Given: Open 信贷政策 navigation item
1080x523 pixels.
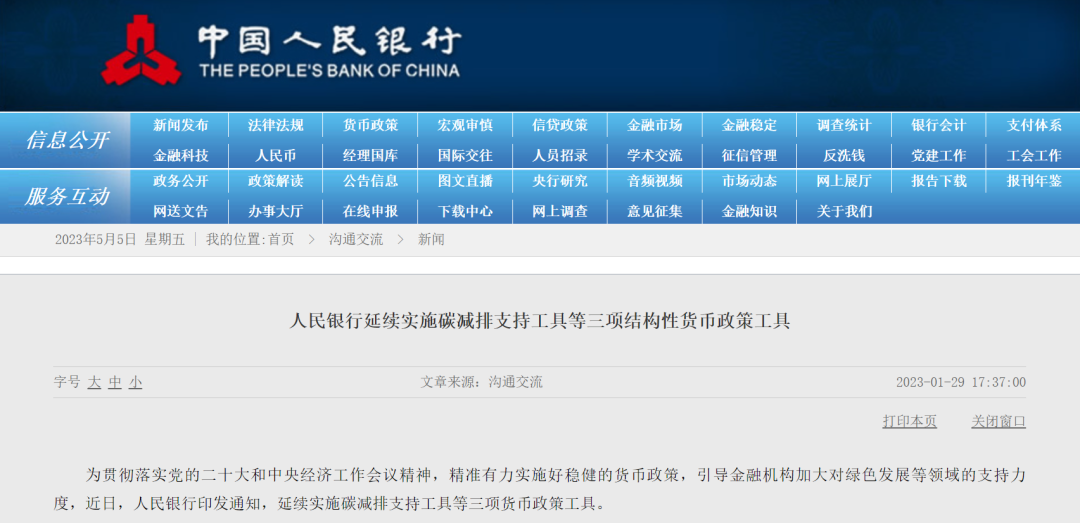Looking at the screenshot, I should pyautogui.click(x=560, y=125).
